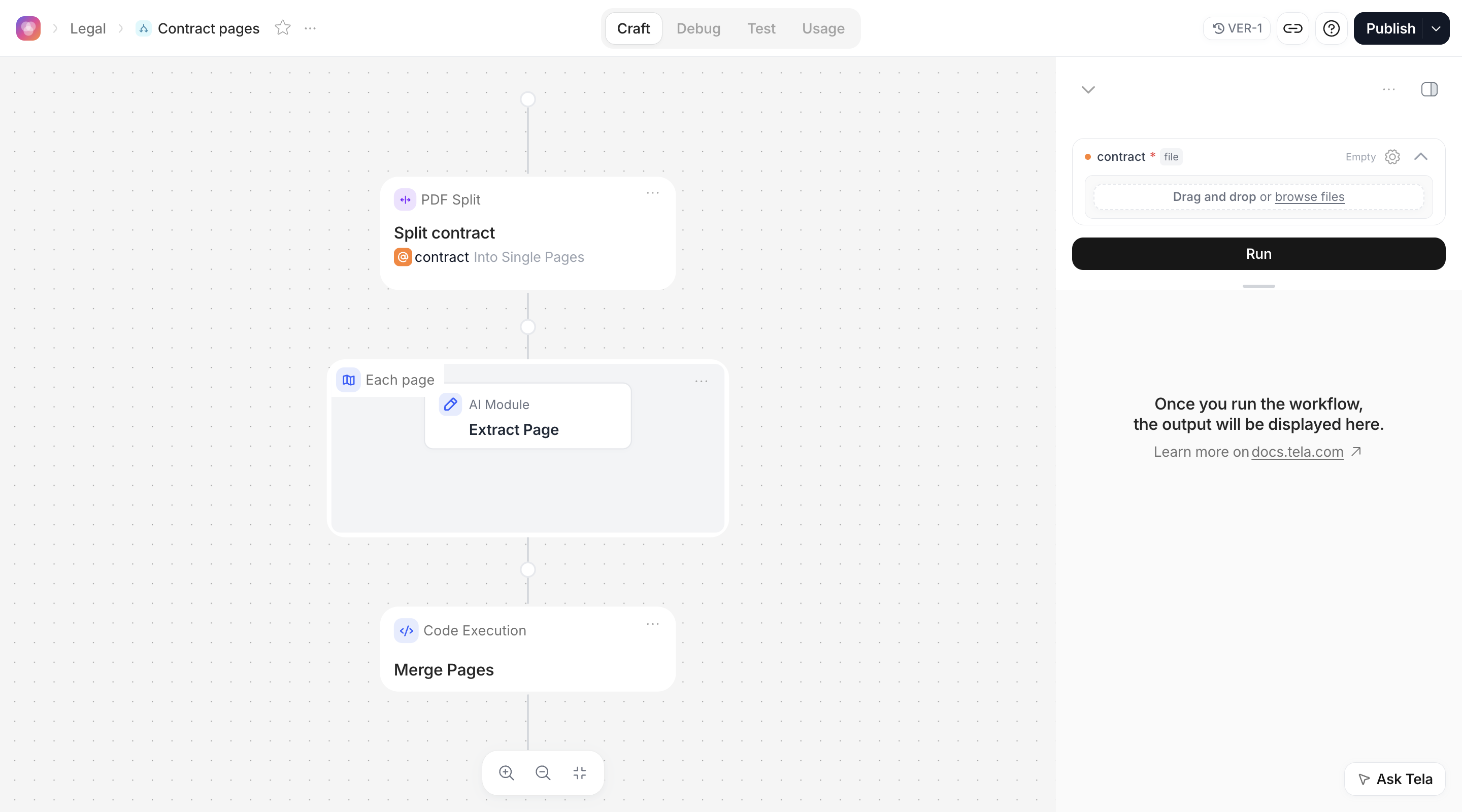Zoom out on the canvas
Viewport: 1462px width, 812px height.
(543, 772)
